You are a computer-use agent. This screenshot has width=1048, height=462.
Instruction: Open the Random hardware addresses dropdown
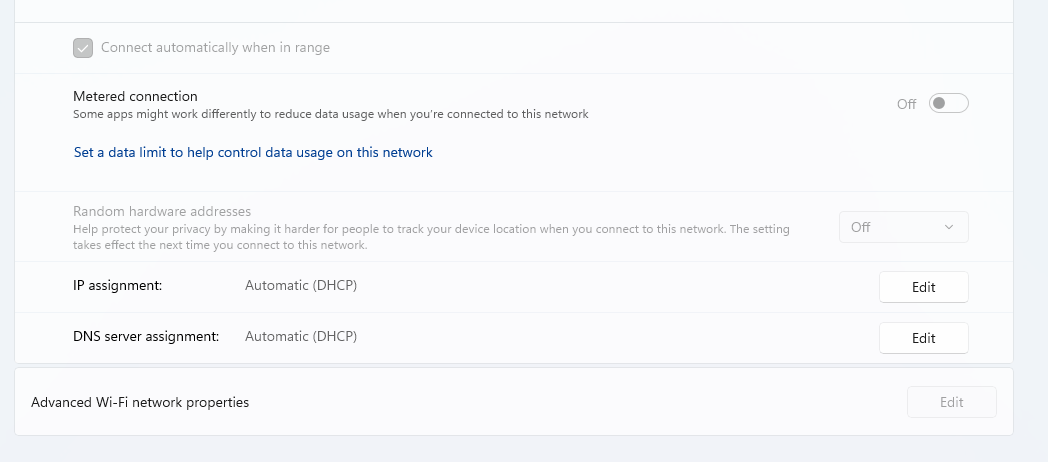(x=904, y=227)
